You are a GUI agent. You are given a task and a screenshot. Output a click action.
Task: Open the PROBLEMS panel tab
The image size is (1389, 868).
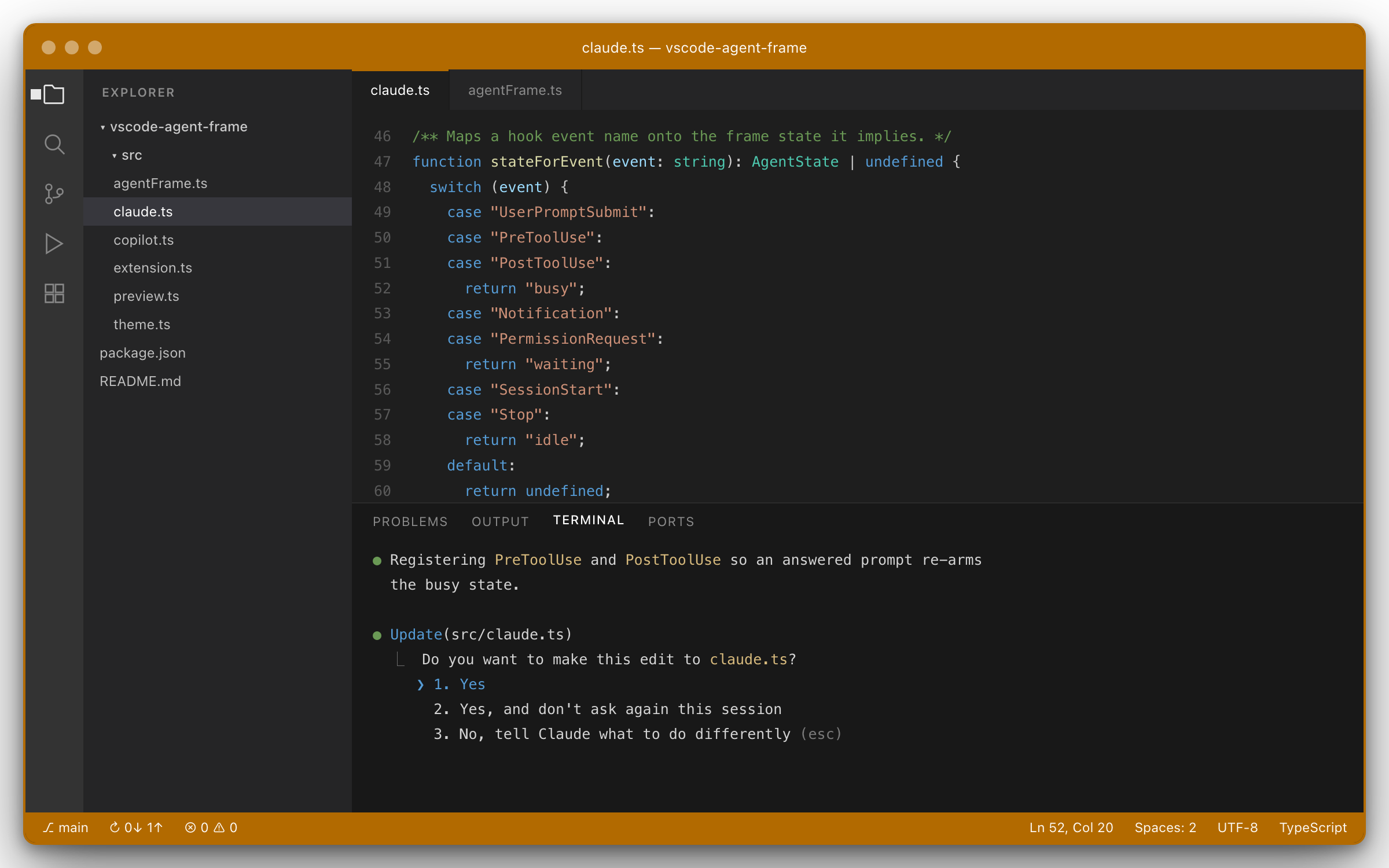410,521
